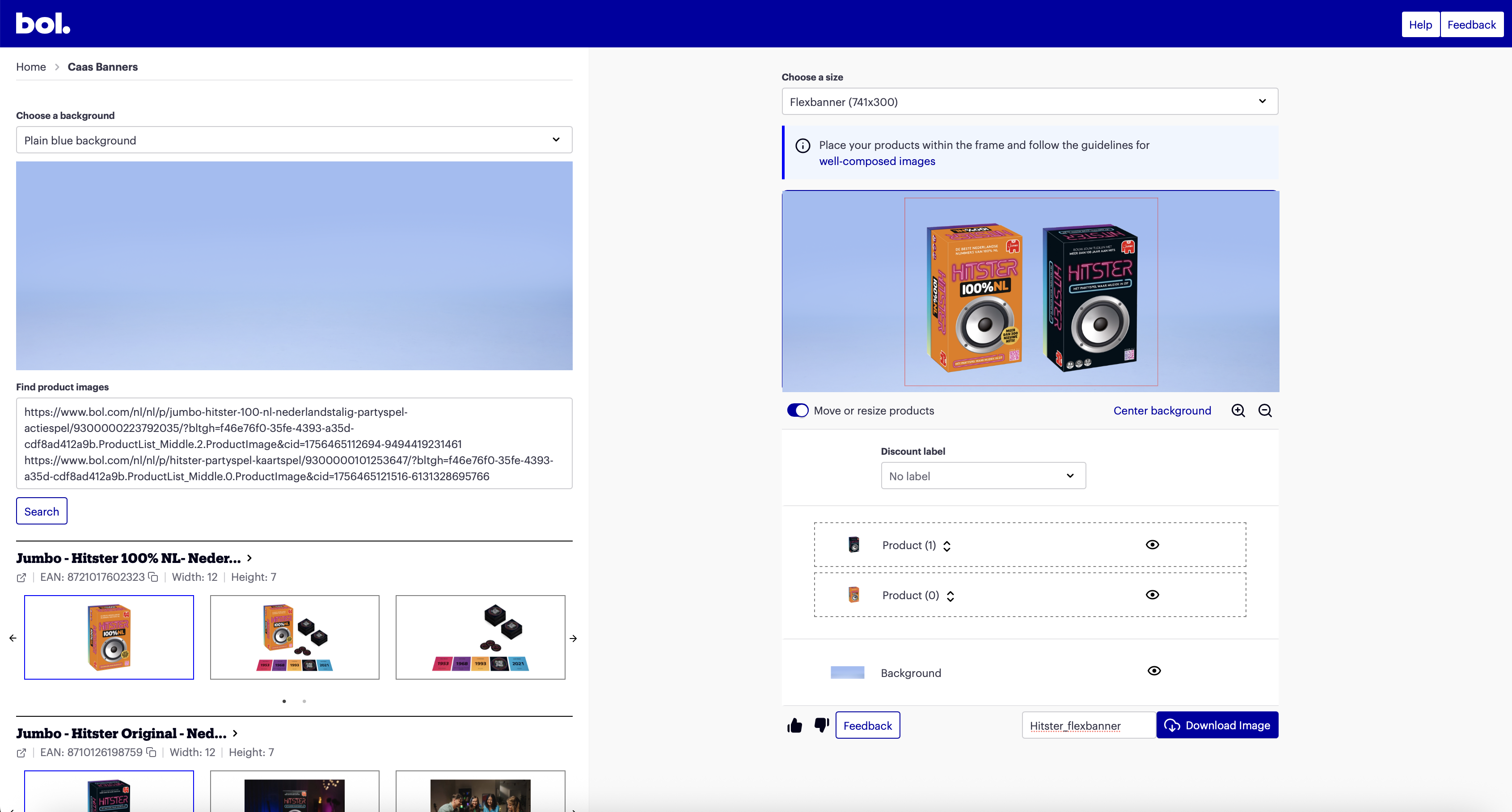
Task: Hide the Product (0) layer
Action: [x=1152, y=594]
